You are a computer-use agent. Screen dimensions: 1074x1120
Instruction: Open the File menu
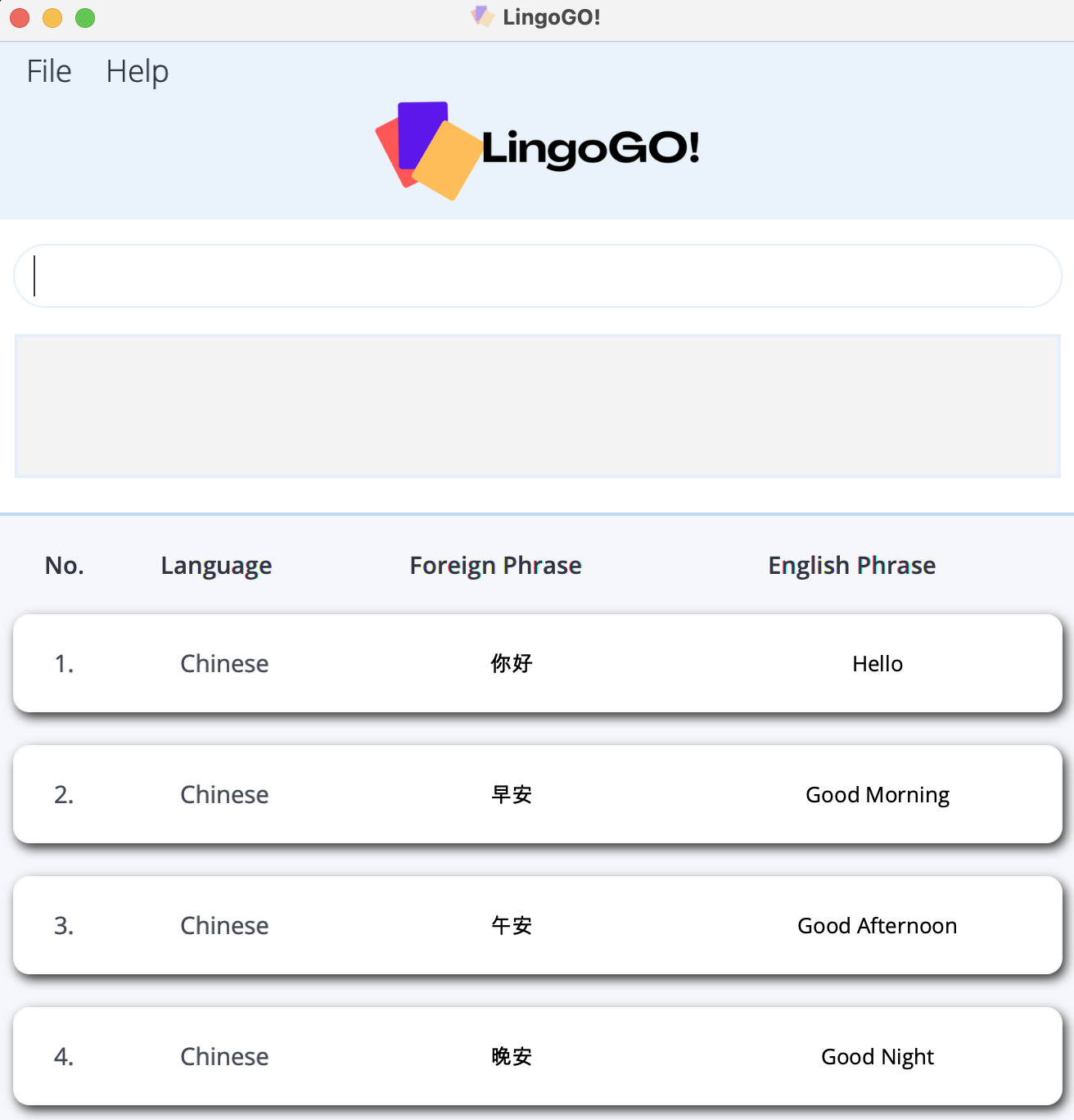pos(49,71)
